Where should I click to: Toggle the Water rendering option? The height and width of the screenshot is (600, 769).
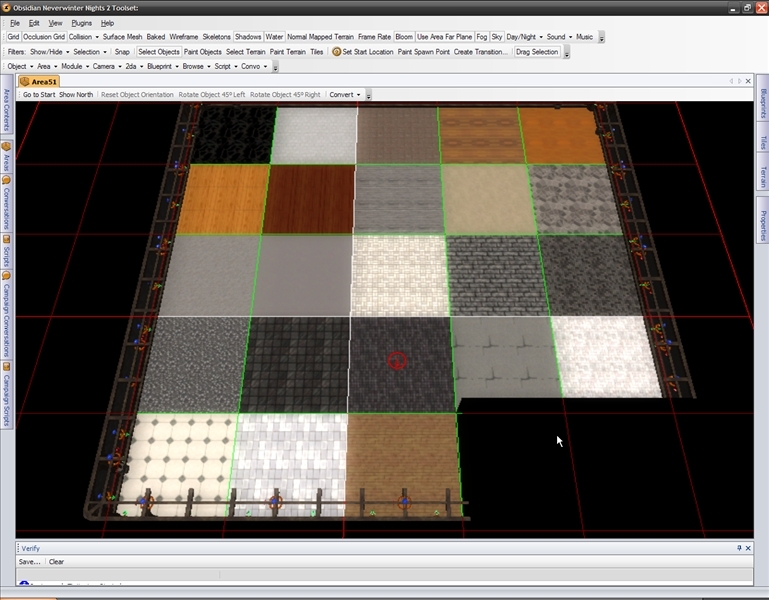[x=274, y=37]
